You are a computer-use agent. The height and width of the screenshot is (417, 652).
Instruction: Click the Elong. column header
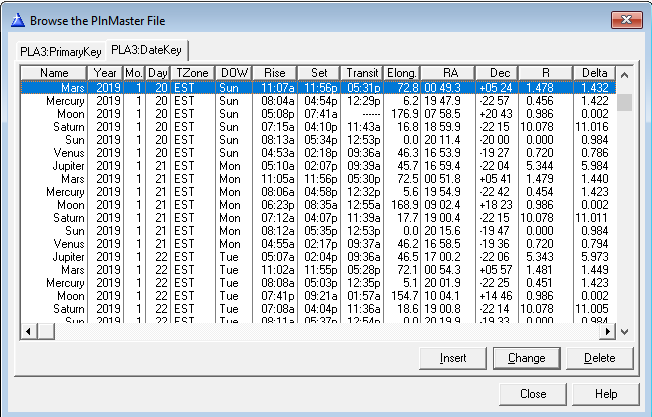tap(405, 73)
